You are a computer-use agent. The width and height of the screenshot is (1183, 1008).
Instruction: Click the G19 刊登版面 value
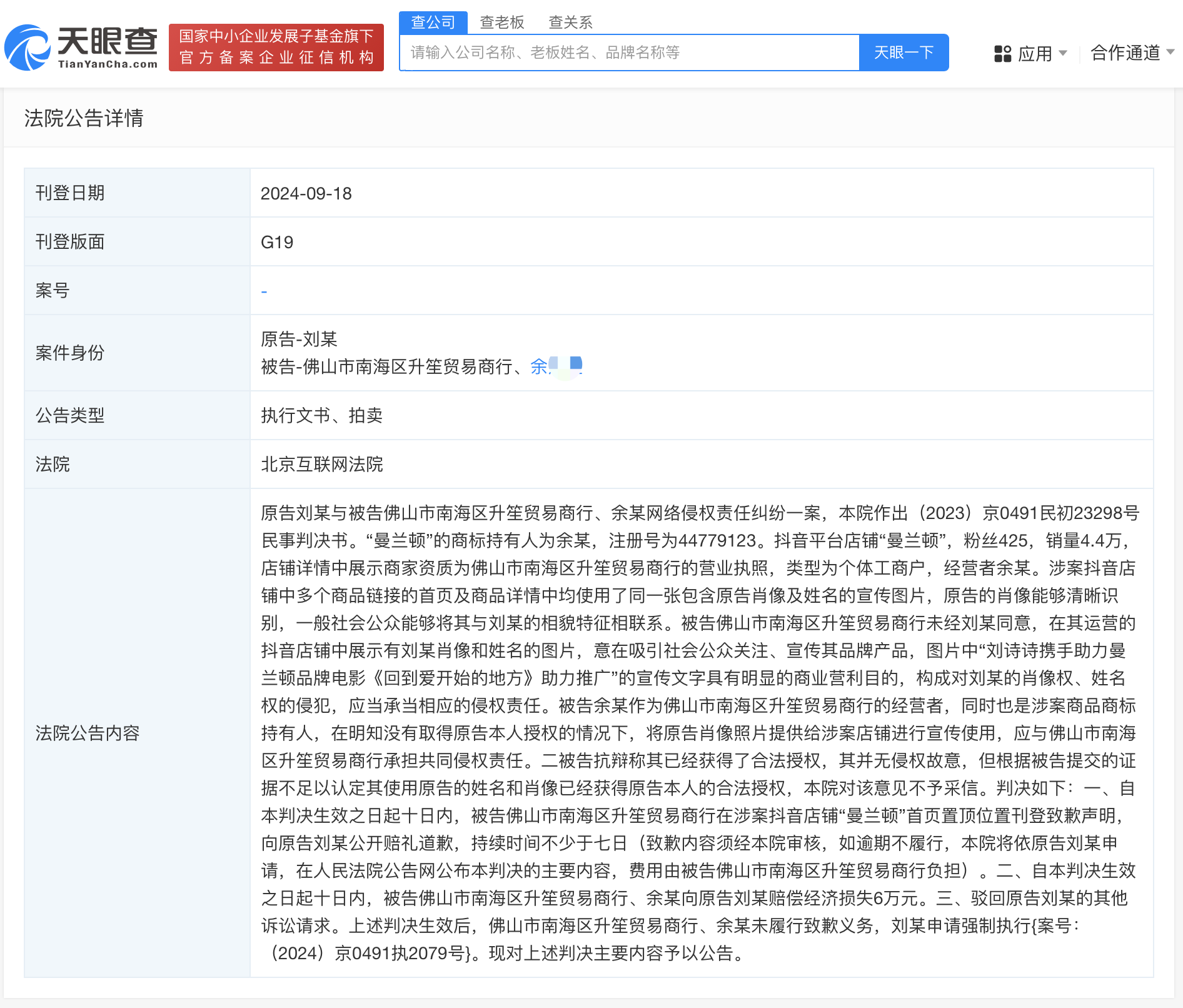pos(278,242)
